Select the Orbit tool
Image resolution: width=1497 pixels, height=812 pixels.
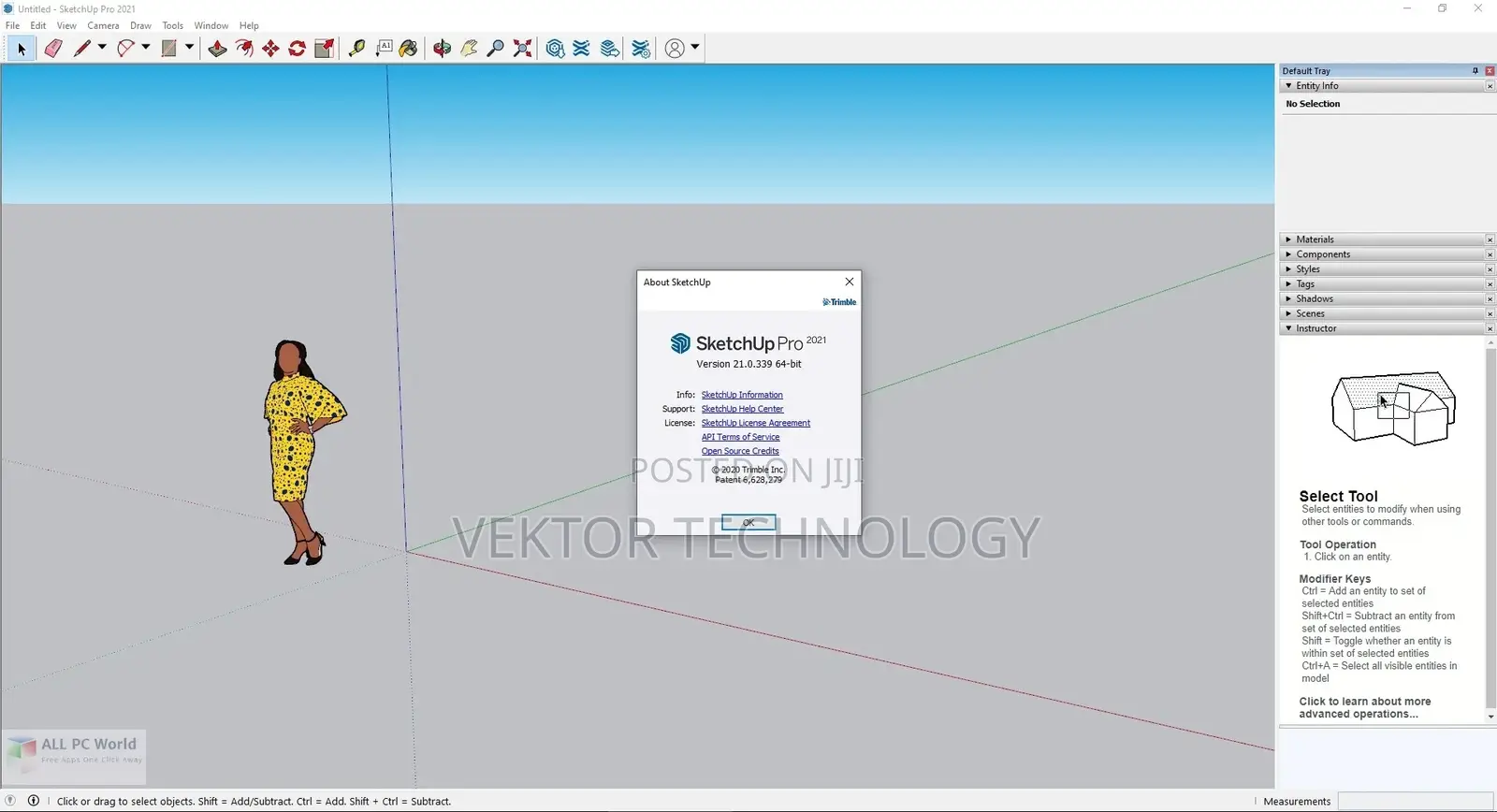pos(442,49)
